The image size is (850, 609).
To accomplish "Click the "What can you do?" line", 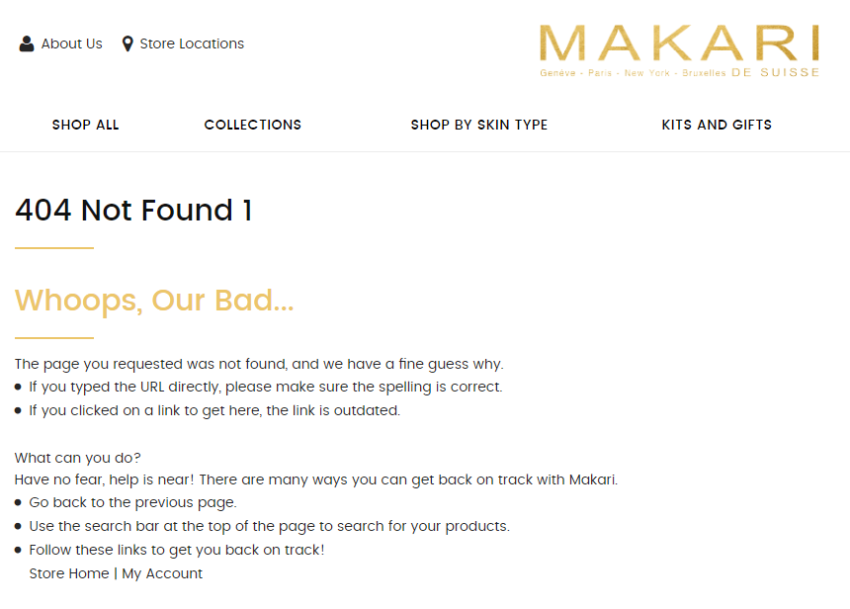I will click(x=78, y=458).
